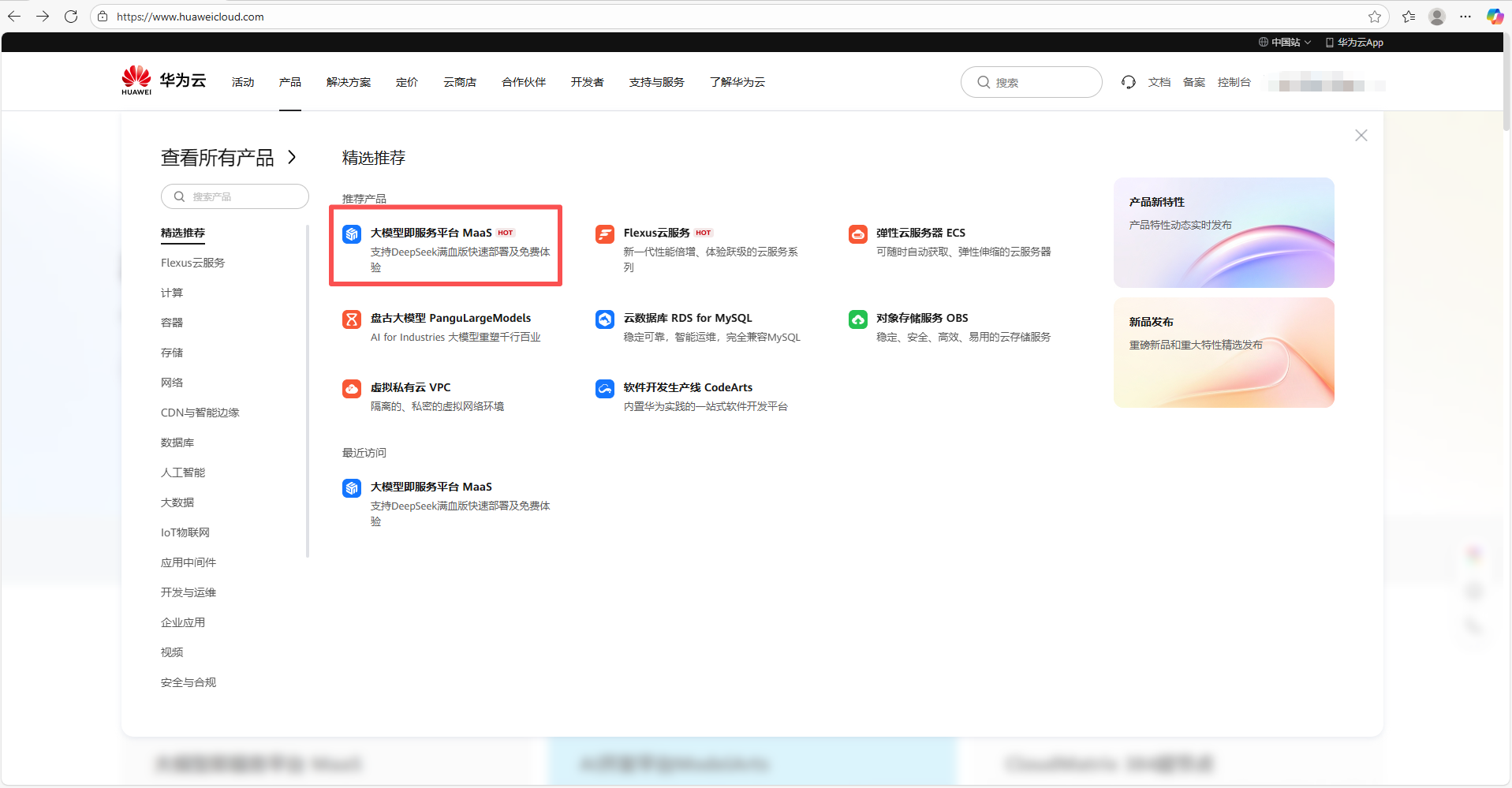The width and height of the screenshot is (1512, 788).
Task: Click the 软件开发生产线 CodeArts icon
Action: click(605, 388)
